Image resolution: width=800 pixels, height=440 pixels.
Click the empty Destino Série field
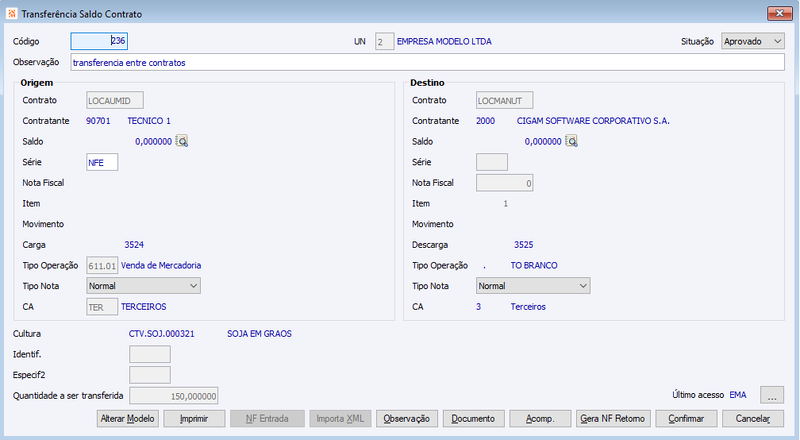tap(492, 162)
